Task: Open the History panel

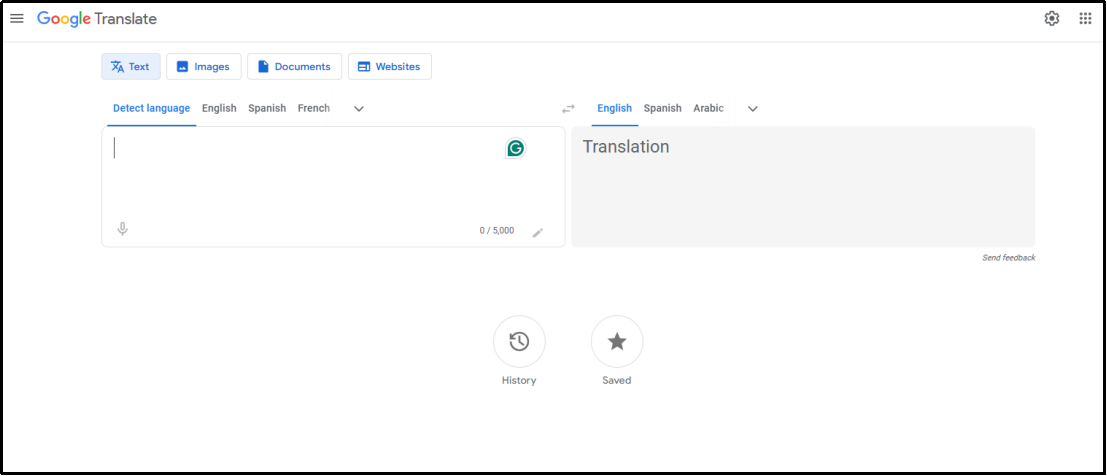Action: [519, 342]
